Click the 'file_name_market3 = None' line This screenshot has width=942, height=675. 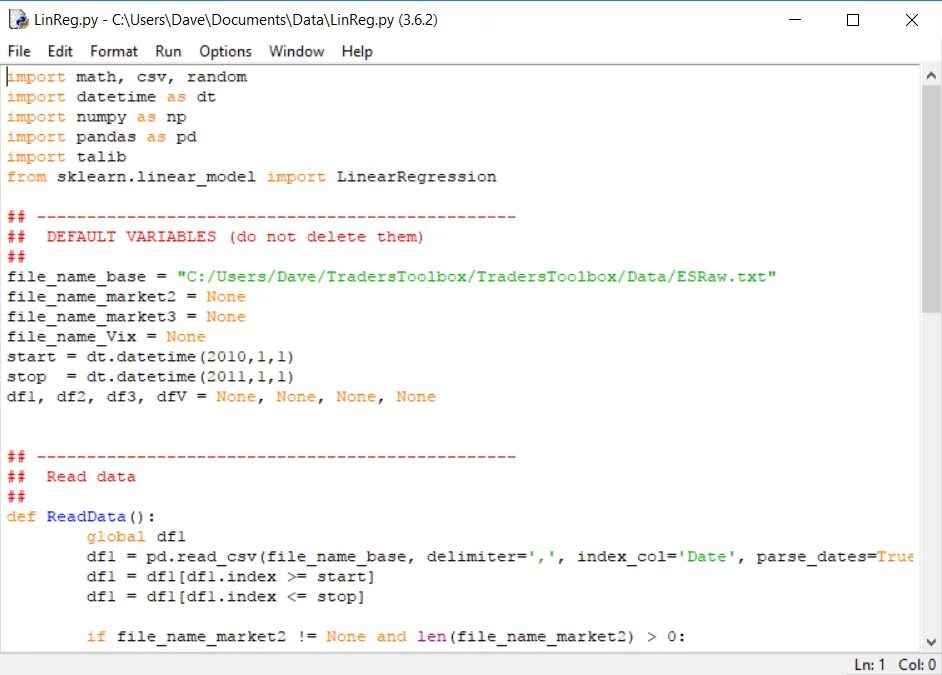[x=126, y=316]
